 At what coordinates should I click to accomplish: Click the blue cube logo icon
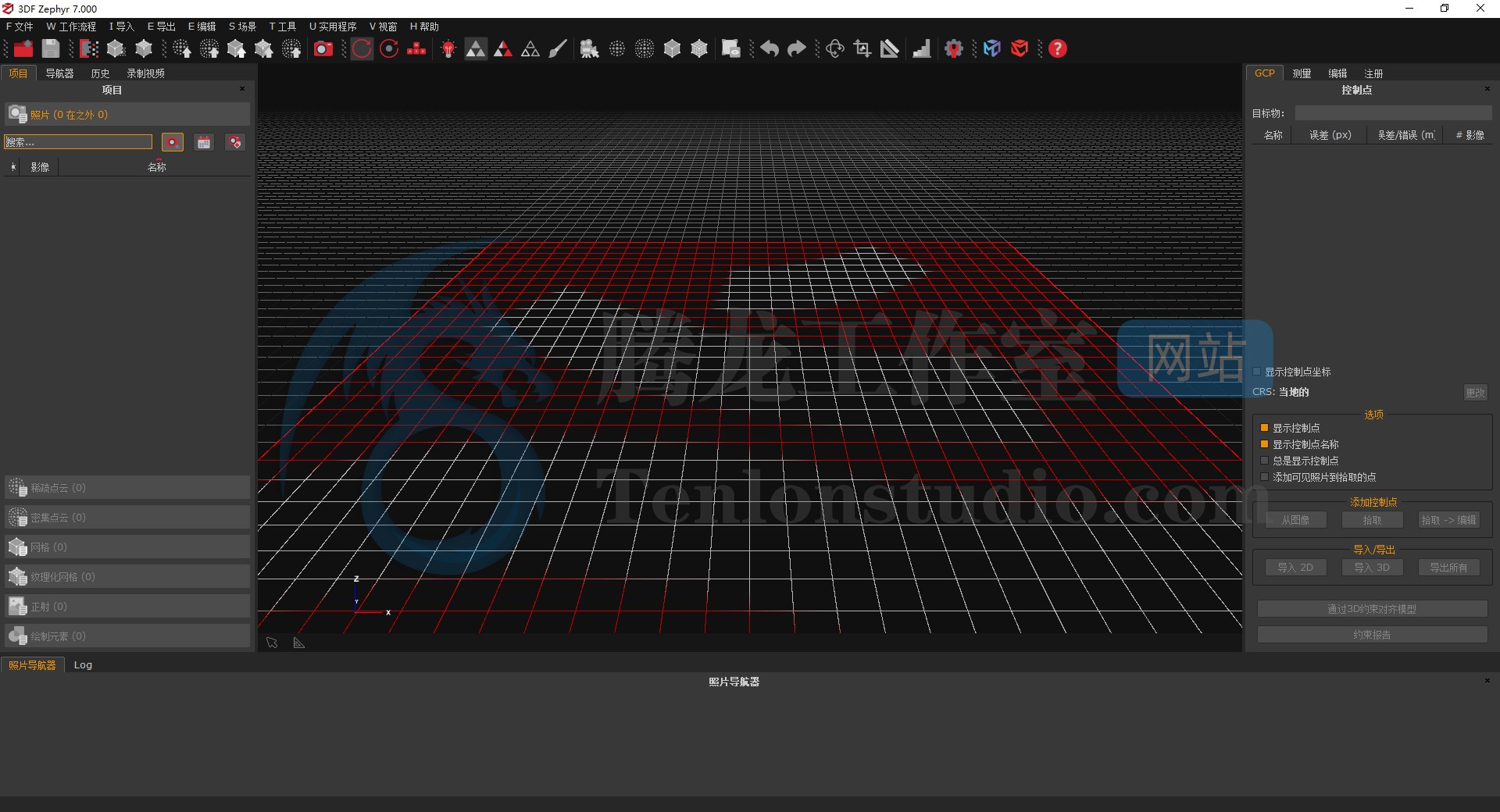(x=992, y=49)
